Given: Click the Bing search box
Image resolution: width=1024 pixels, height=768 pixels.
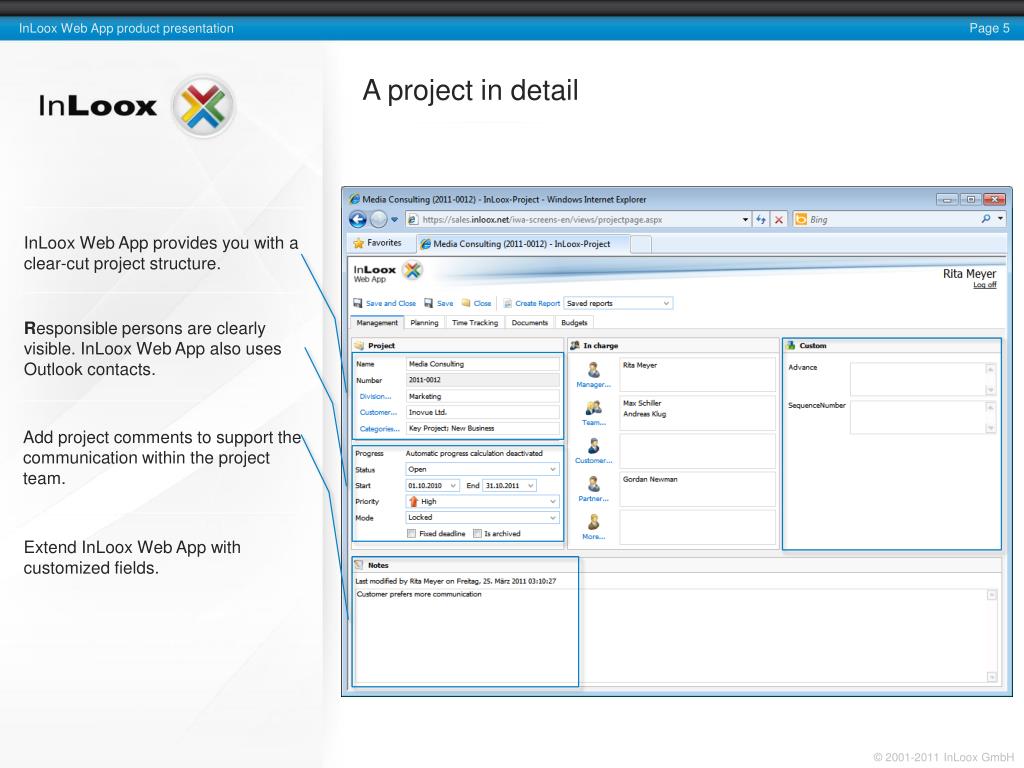Looking at the screenshot, I should pyautogui.click(x=892, y=219).
